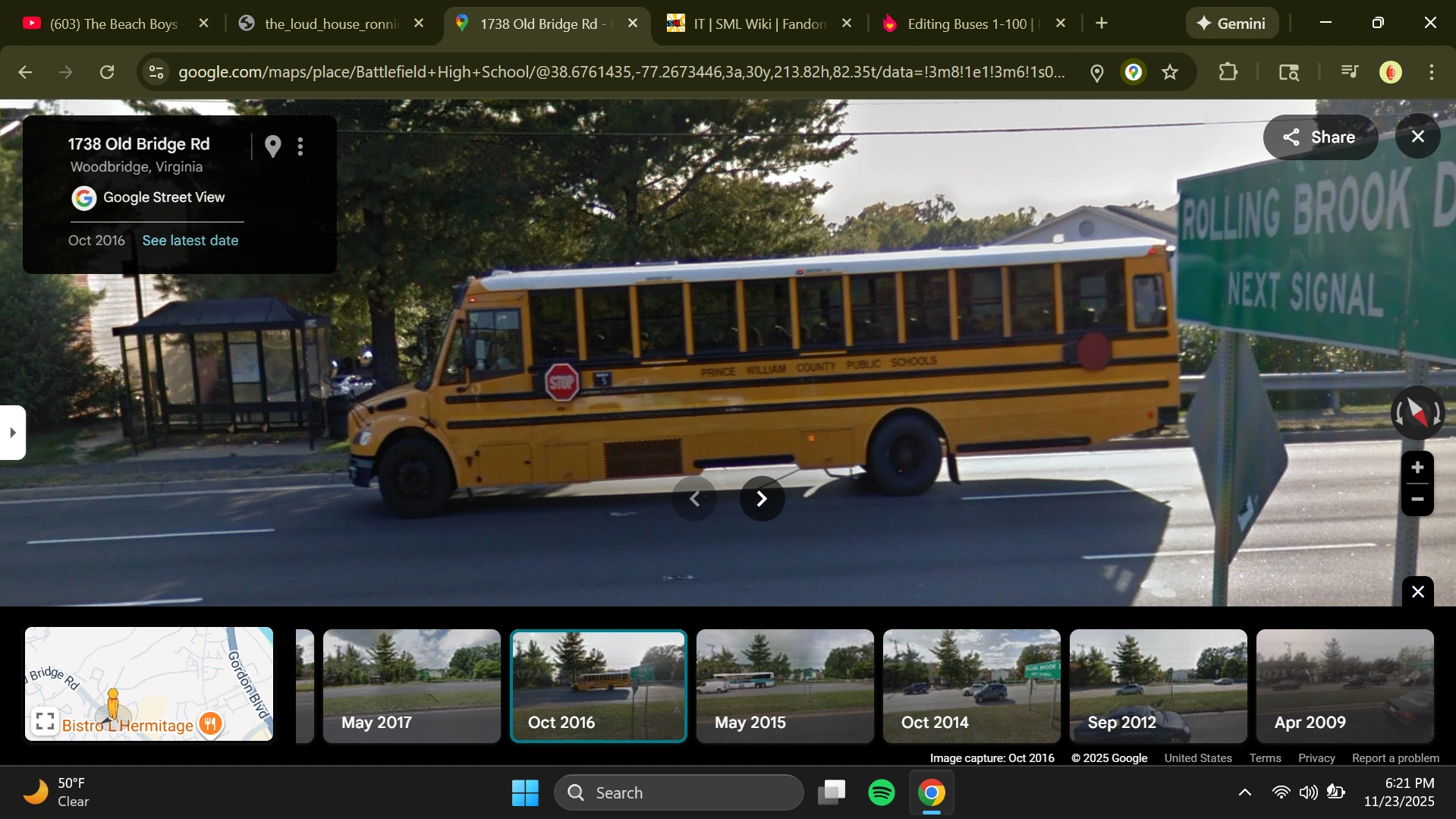Open the weather widget showing 50°F Clear
The image size is (1456, 819).
pyautogui.click(x=57, y=792)
